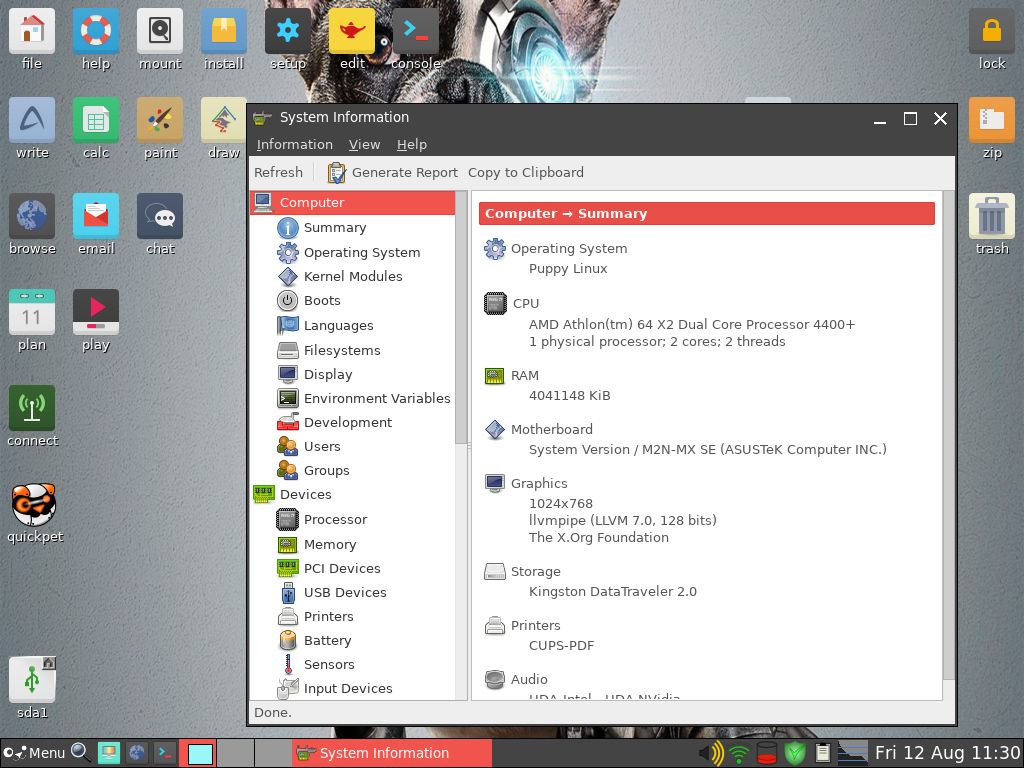Open the connect desktop icon
This screenshot has height=768, width=1024.
[32, 417]
